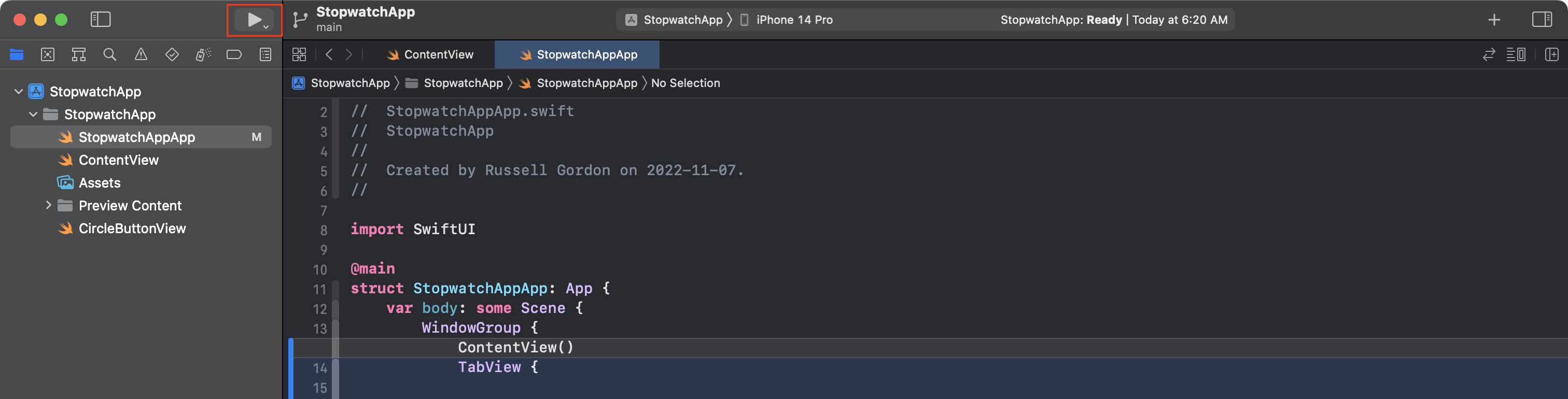Toggle the editor options minimap icon

[x=1517, y=54]
